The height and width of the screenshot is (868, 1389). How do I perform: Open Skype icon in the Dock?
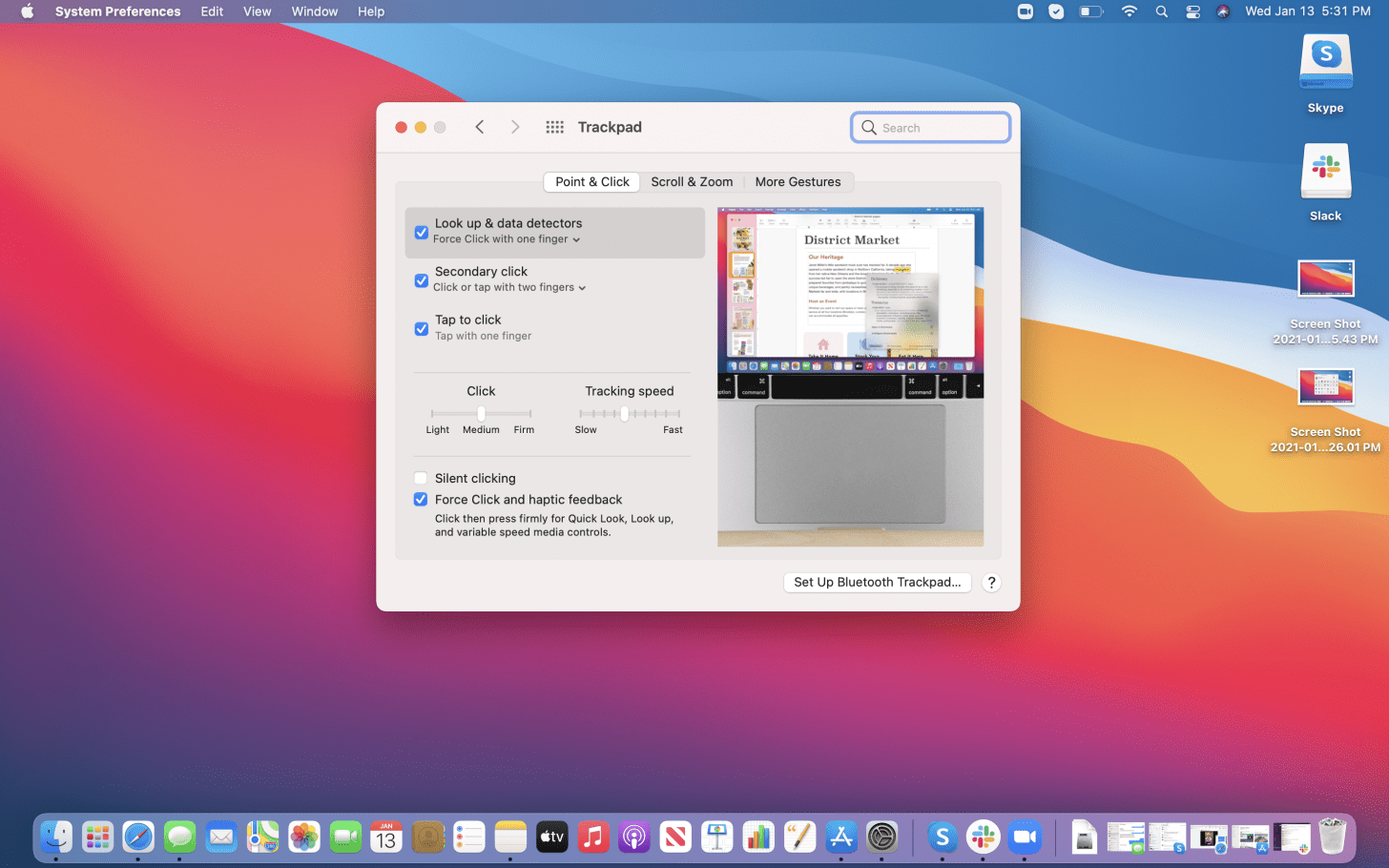pos(943,837)
